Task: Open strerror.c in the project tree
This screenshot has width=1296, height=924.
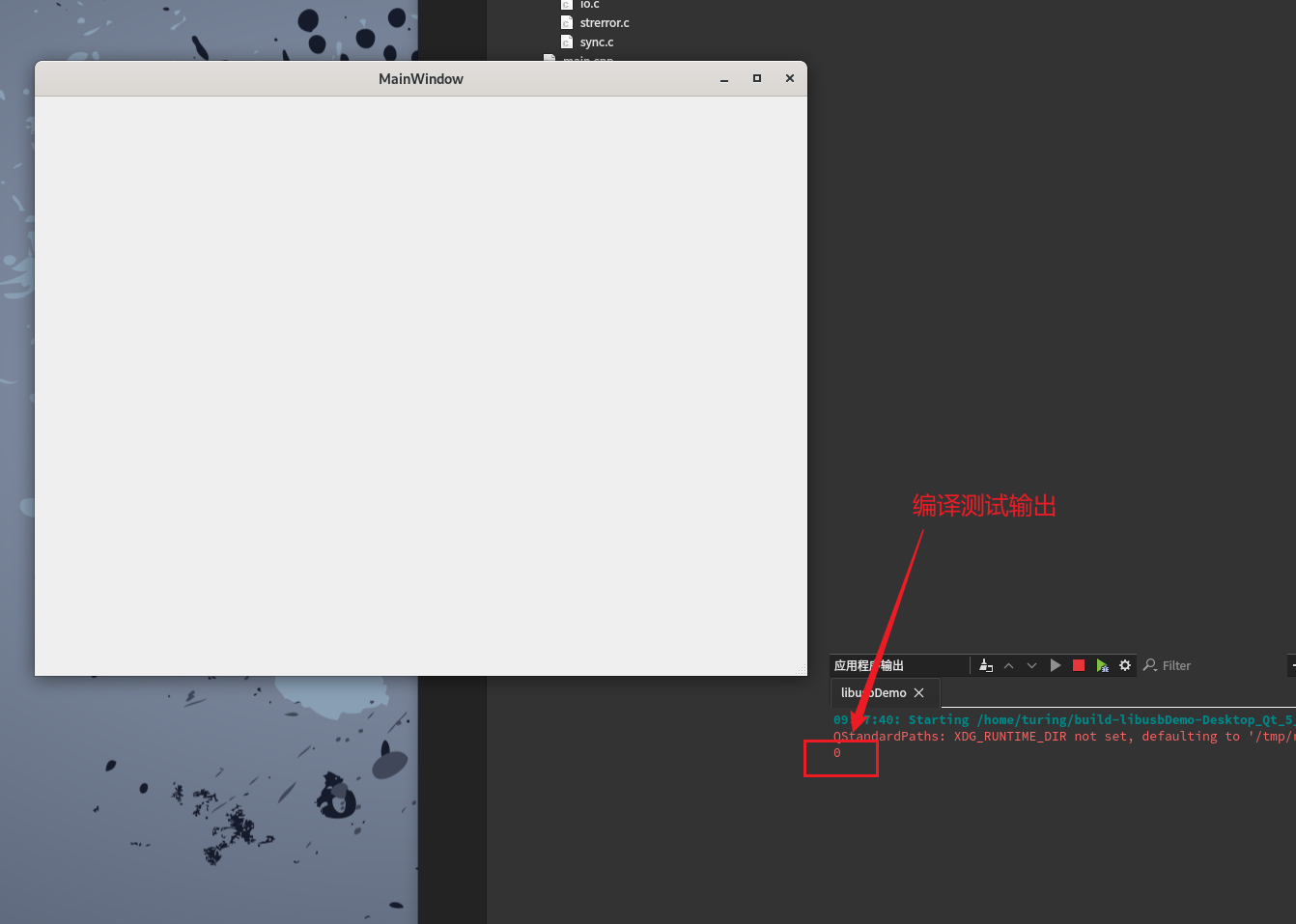Action: [605, 22]
